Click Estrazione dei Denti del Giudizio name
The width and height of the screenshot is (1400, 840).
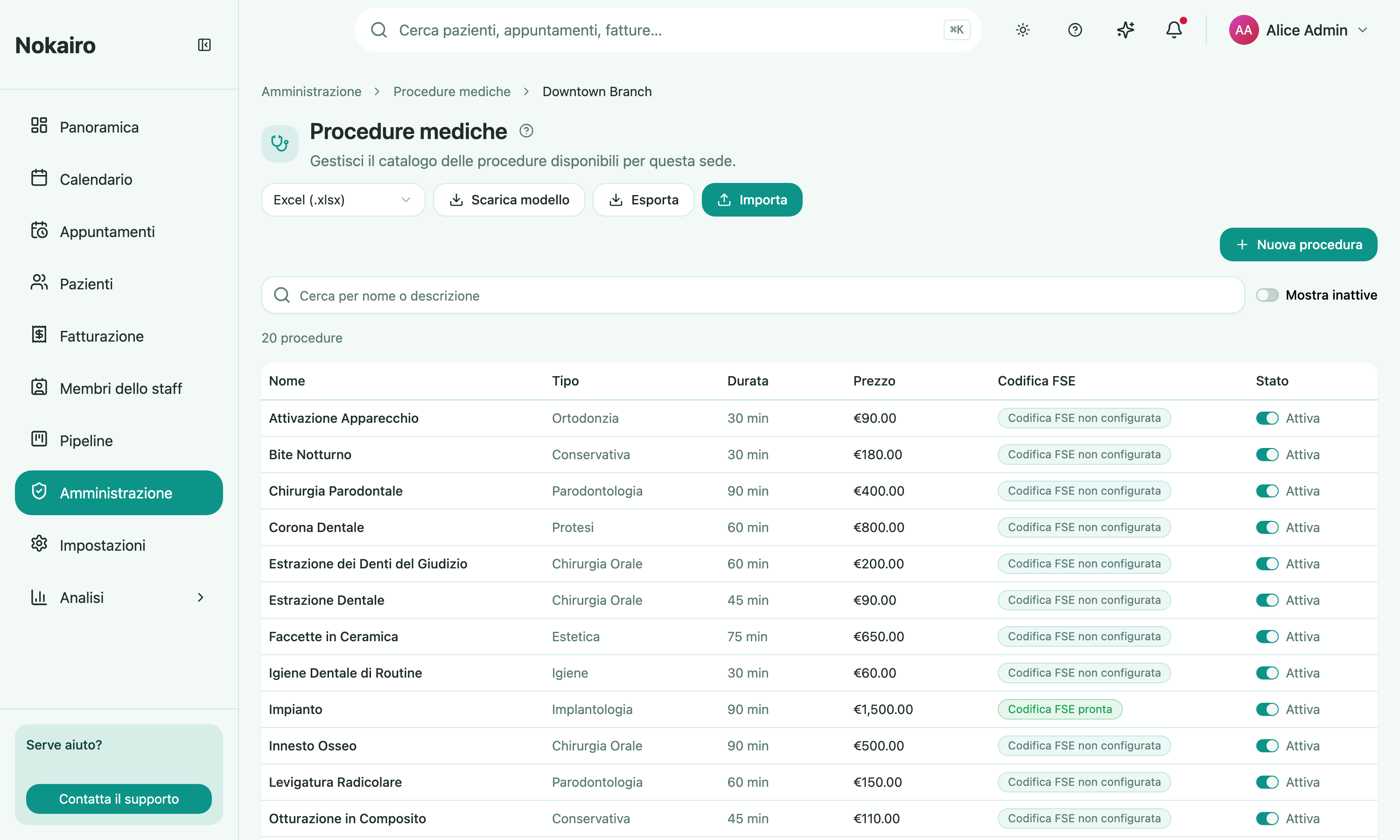point(368,564)
